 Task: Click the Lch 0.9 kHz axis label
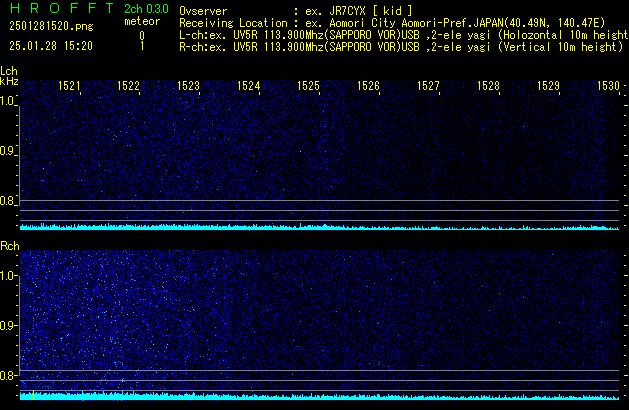coord(7,151)
